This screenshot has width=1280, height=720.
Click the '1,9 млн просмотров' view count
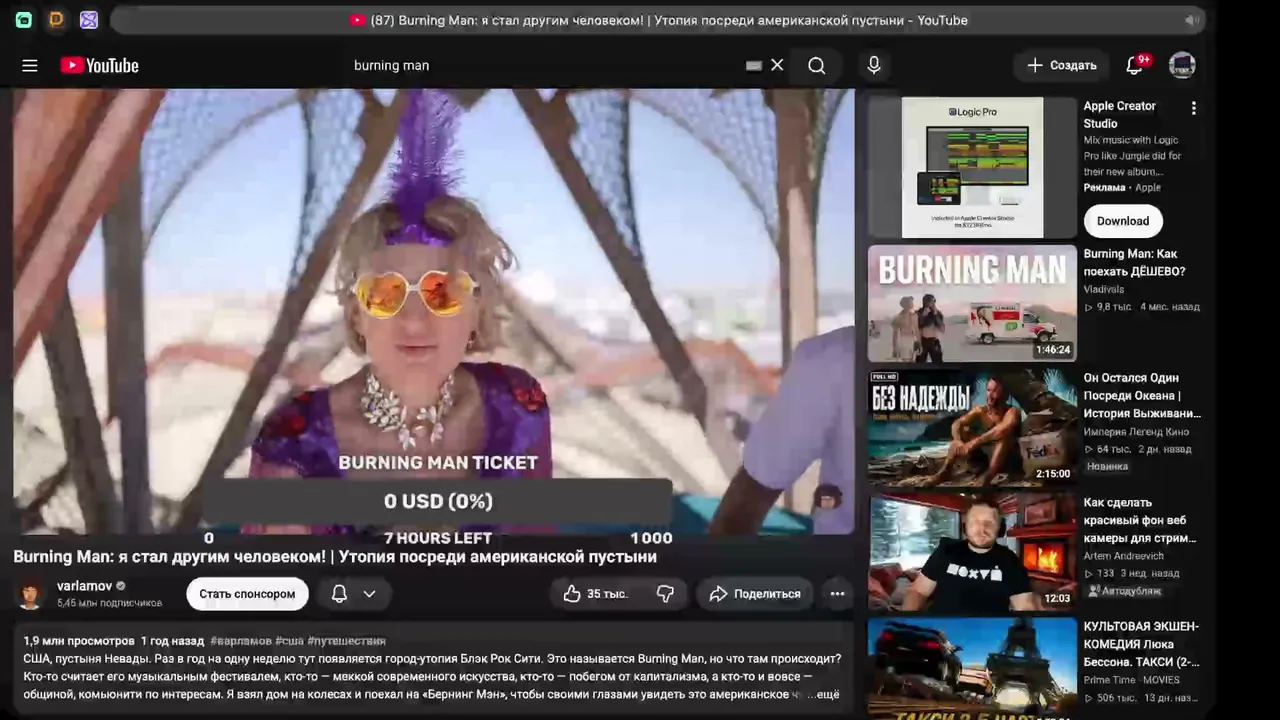pos(79,641)
